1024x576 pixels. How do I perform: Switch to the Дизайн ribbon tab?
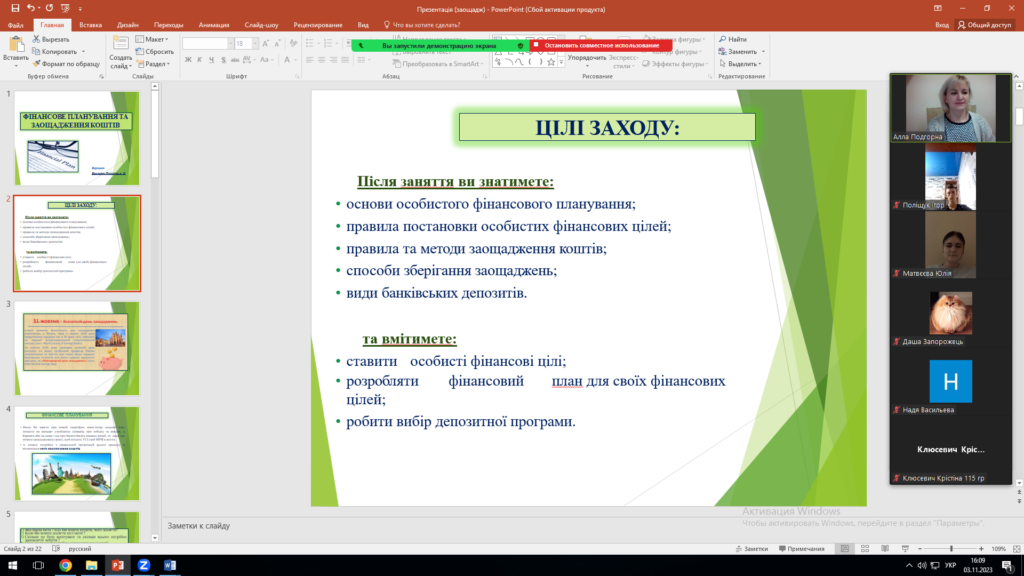click(x=127, y=25)
